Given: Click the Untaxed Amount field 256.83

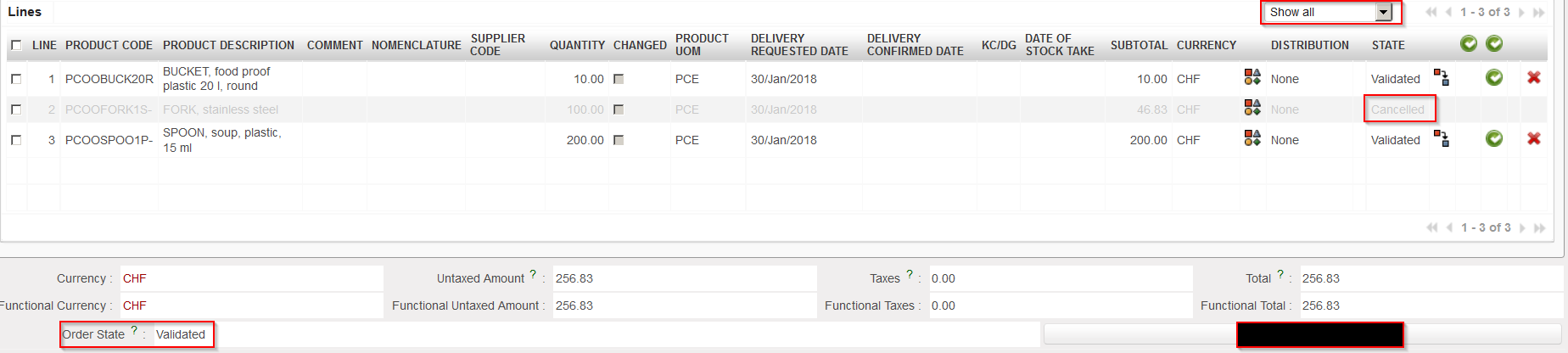Looking at the screenshot, I should click(x=684, y=278).
